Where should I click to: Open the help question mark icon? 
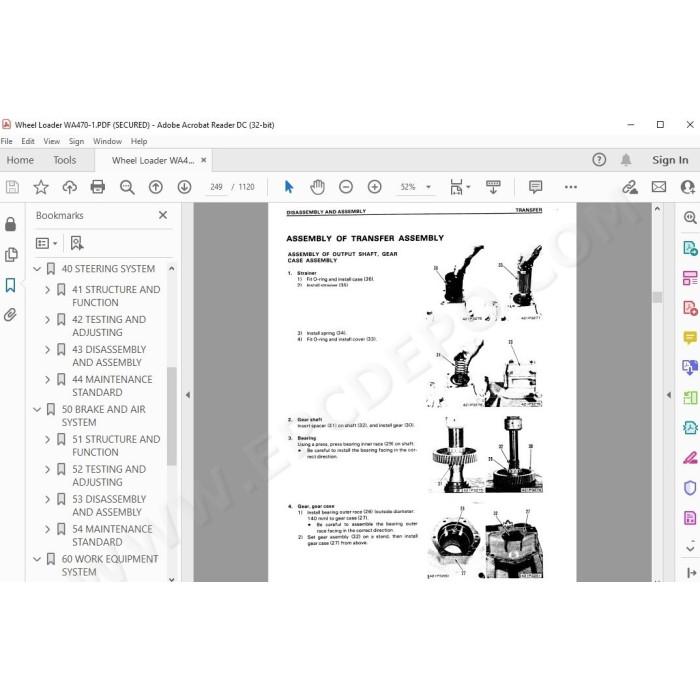click(x=599, y=160)
